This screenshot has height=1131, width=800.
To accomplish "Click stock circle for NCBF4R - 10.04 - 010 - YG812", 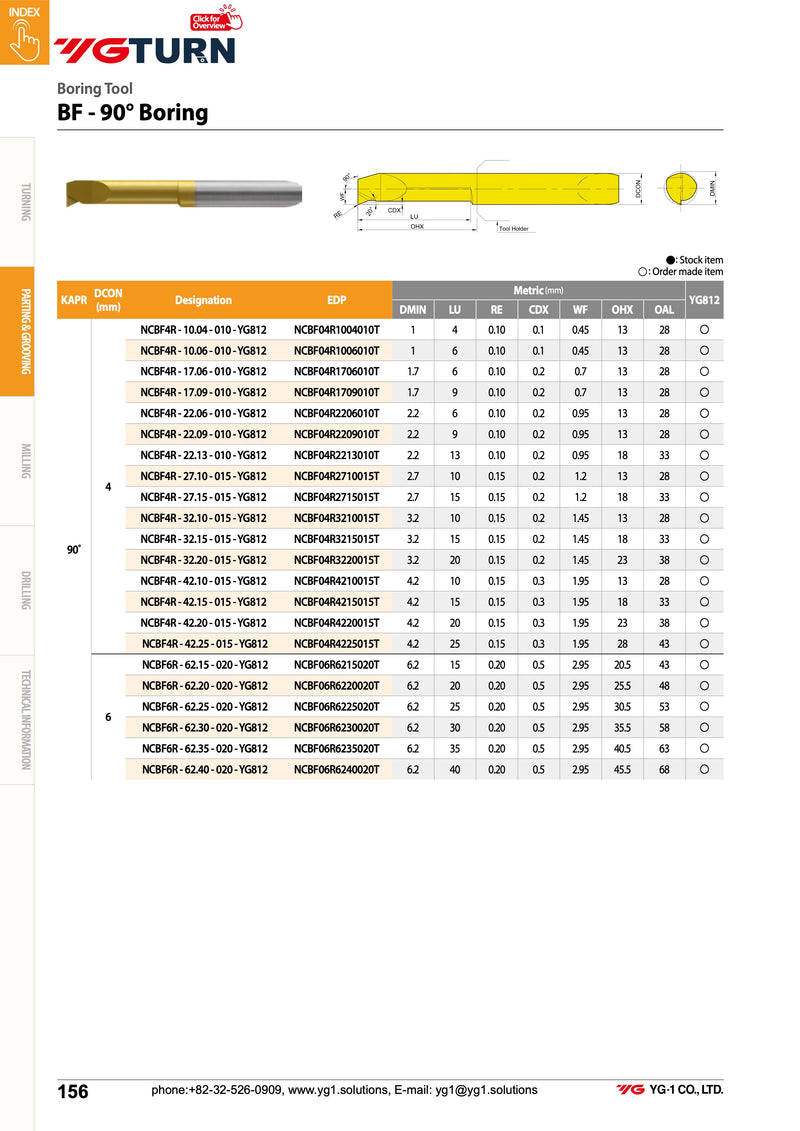I will (x=705, y=329).
